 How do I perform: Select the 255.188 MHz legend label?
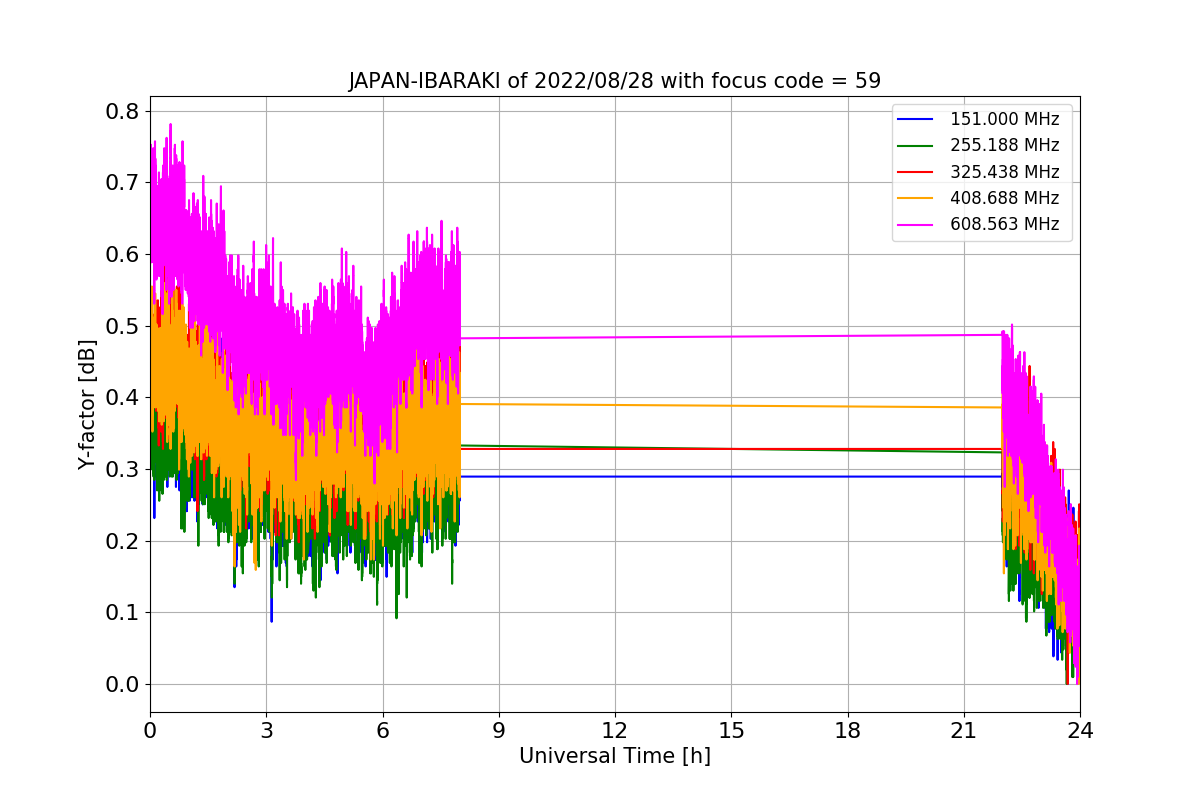pos(1004,145)
